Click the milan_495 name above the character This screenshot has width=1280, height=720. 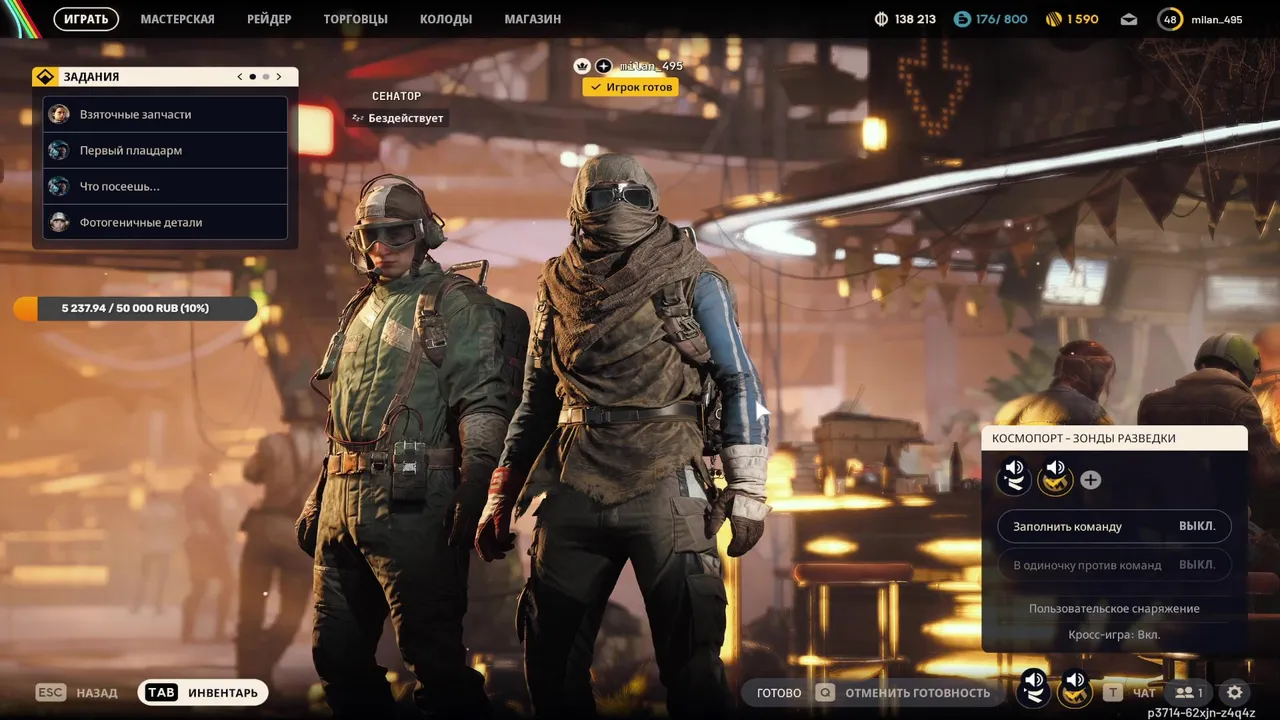pos(651,66)
